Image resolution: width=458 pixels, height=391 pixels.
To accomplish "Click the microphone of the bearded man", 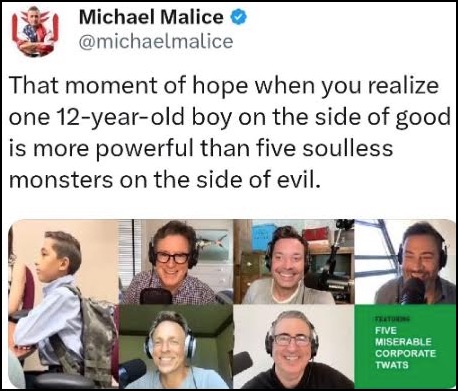I will [413, 291].
